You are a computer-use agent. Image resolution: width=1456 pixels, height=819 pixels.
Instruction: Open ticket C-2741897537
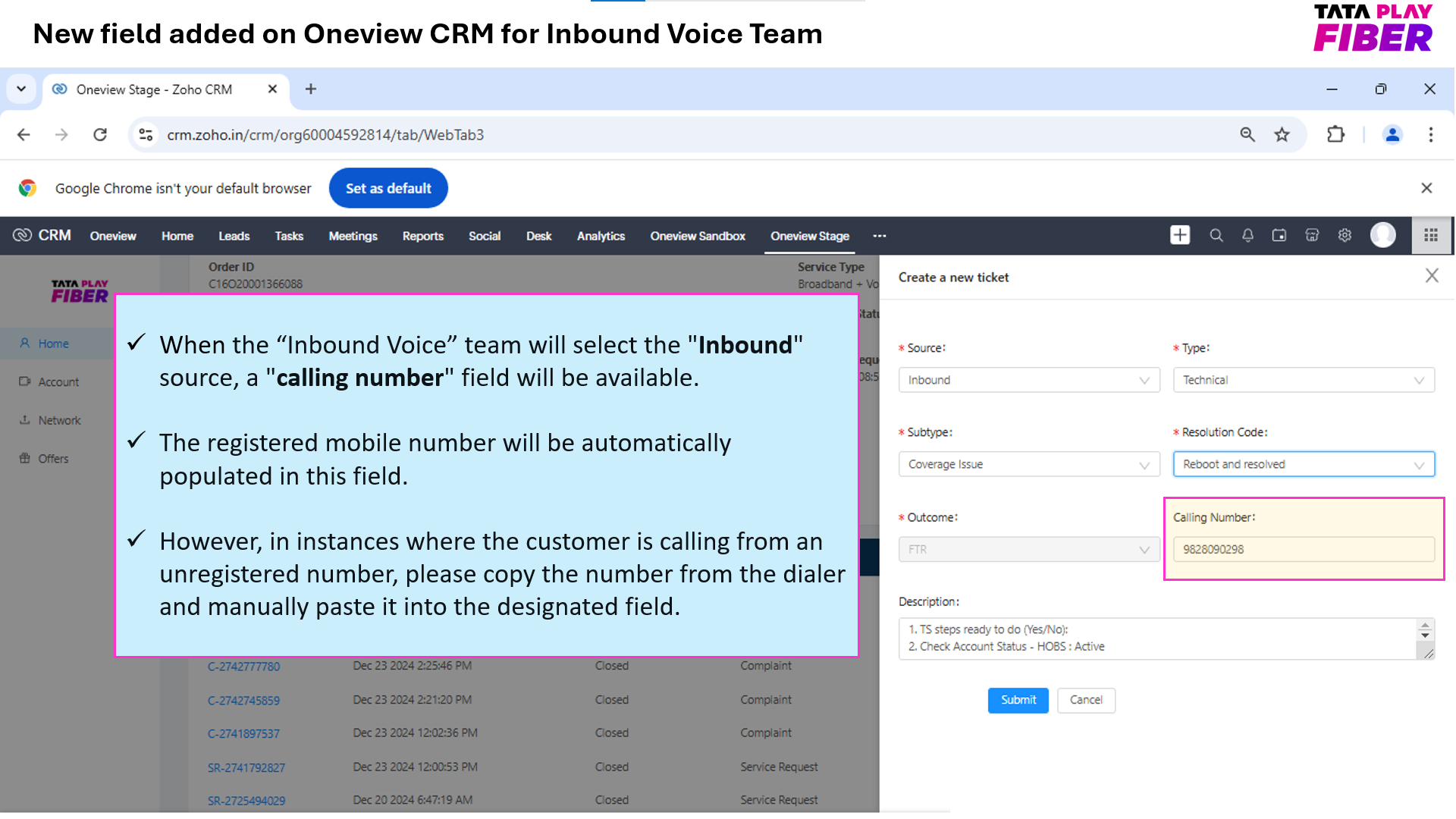[x=243, y=734]
